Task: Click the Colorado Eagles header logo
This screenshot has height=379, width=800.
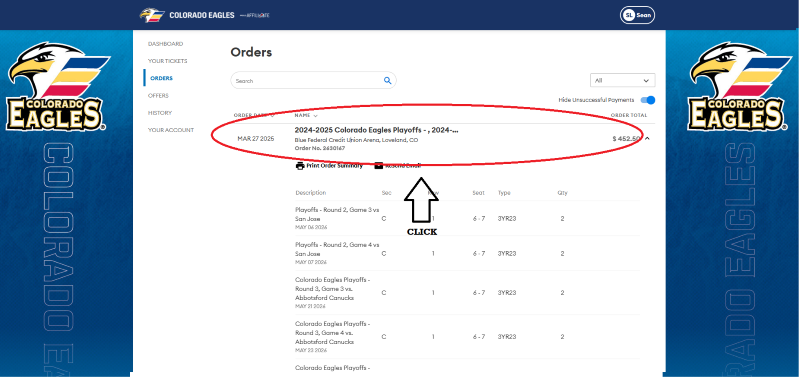Action: coord(187,15)
